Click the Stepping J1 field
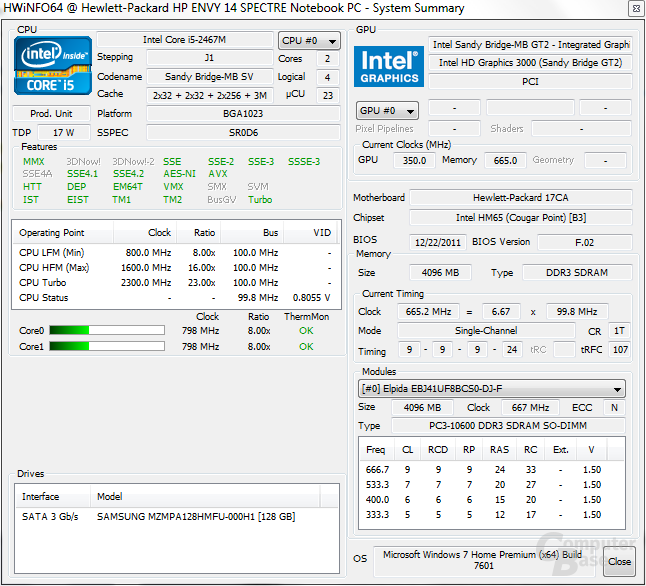Viewport: 646px width, 586px height. point(209,58)
